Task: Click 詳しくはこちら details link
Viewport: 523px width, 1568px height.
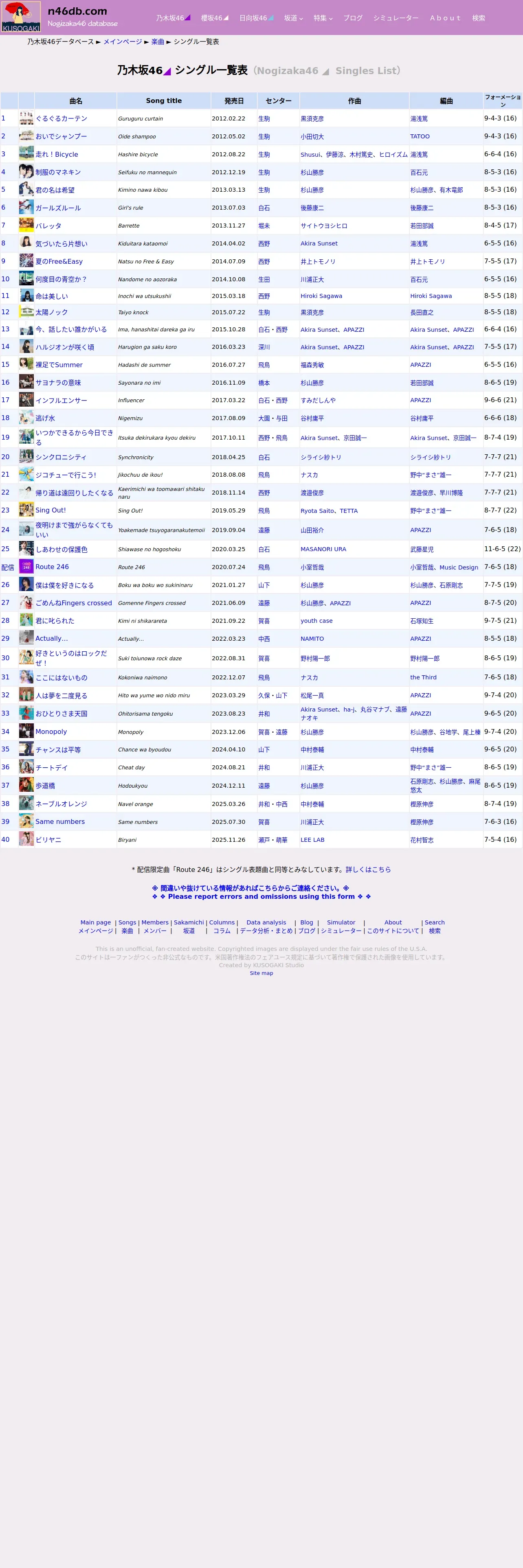Action: 368,869
